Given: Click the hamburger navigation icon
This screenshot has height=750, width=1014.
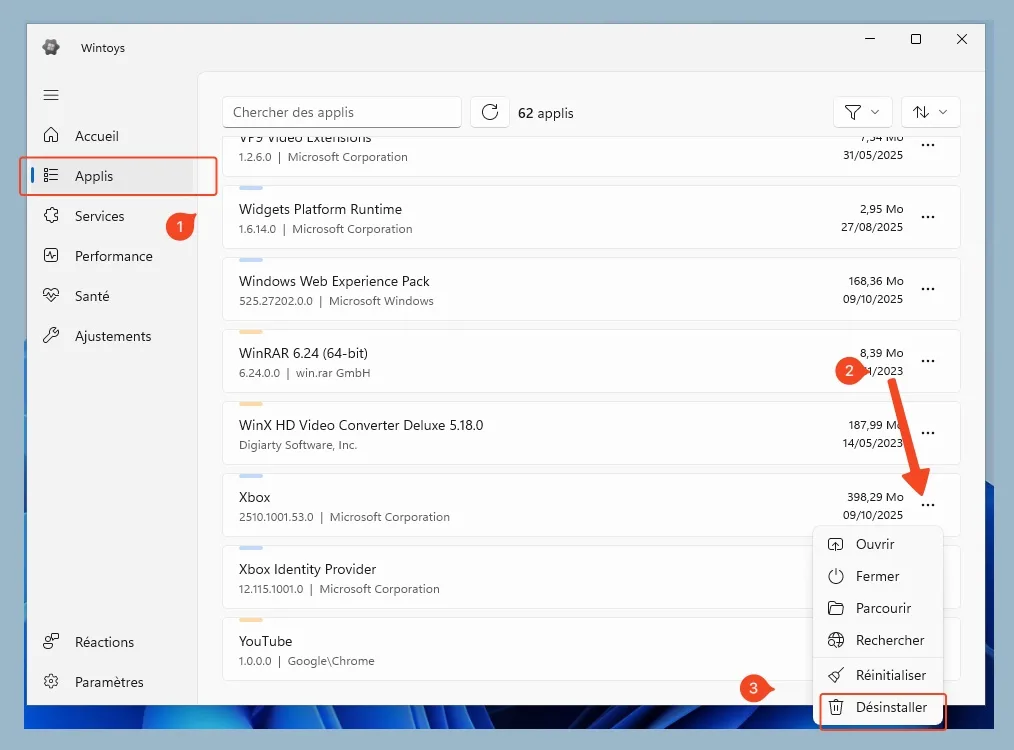Looking at the screenshot, I should [x=49, y=95].
